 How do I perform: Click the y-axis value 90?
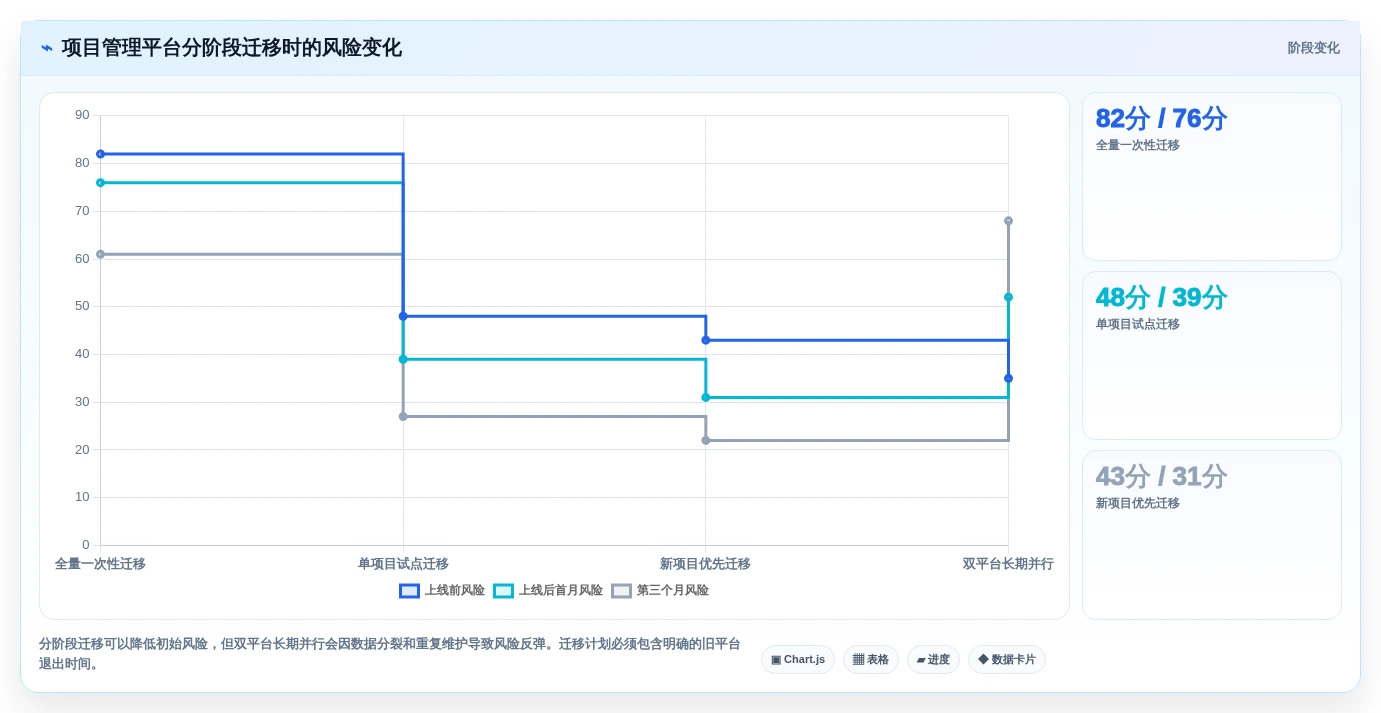pos(82,115)
